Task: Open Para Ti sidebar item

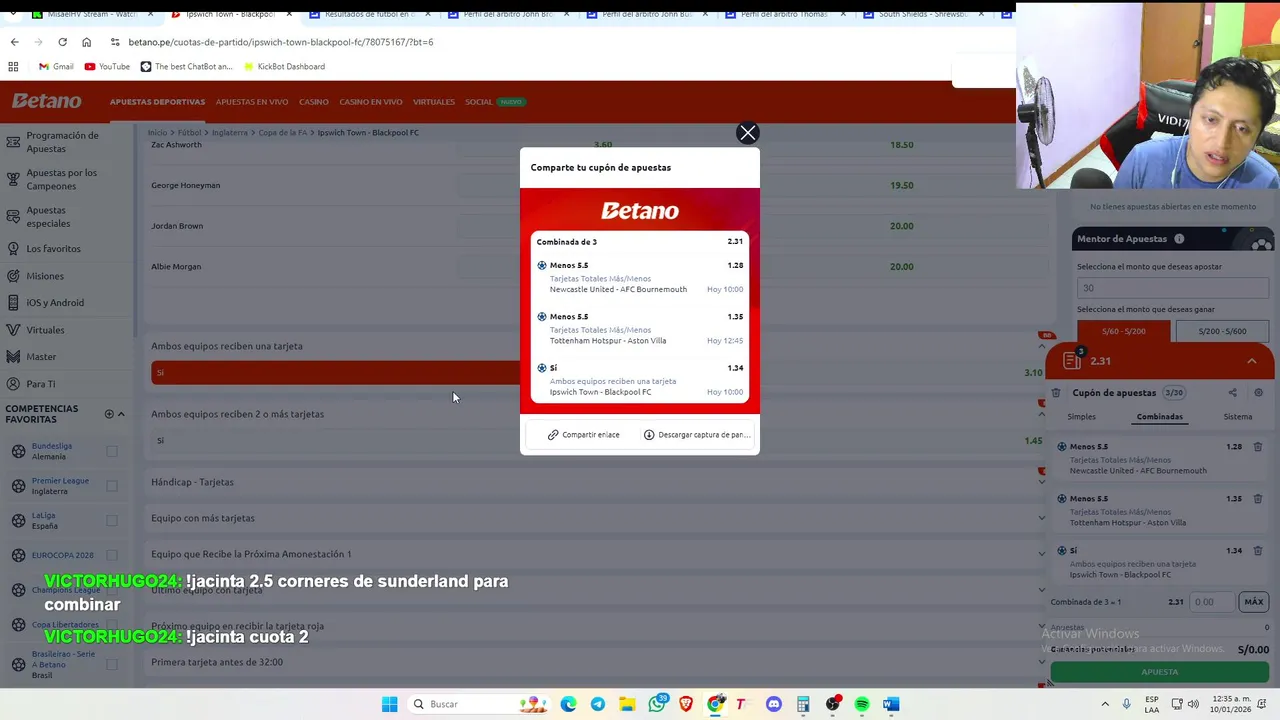Action: tap(41, 384)
